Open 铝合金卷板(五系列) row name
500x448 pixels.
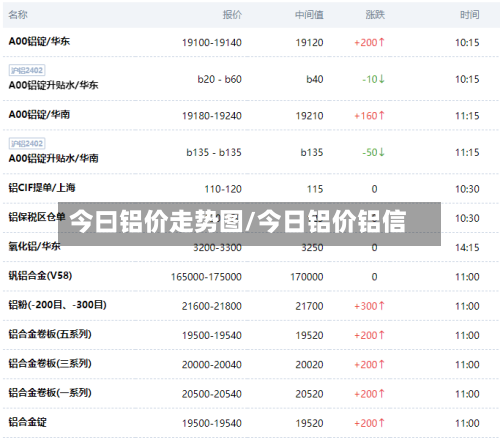point(50,334)
